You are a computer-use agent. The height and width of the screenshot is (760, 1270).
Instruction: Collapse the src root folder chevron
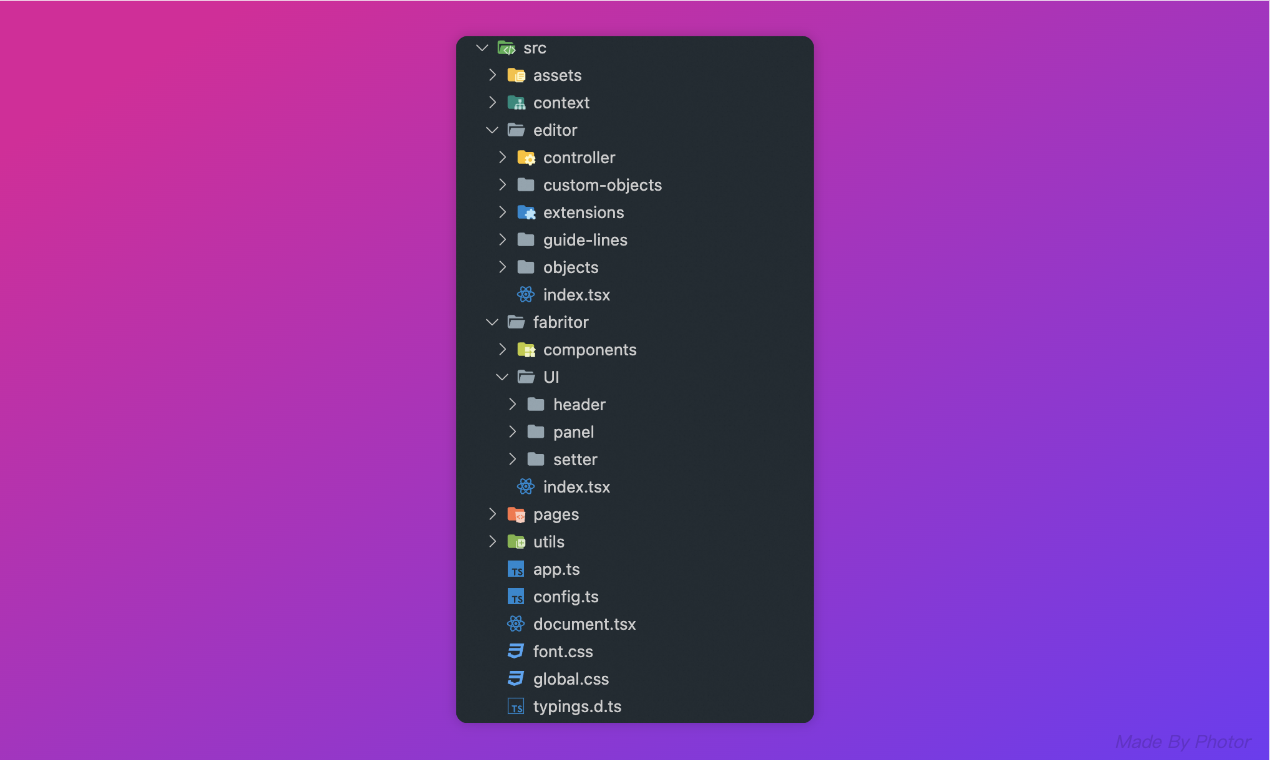482,48
